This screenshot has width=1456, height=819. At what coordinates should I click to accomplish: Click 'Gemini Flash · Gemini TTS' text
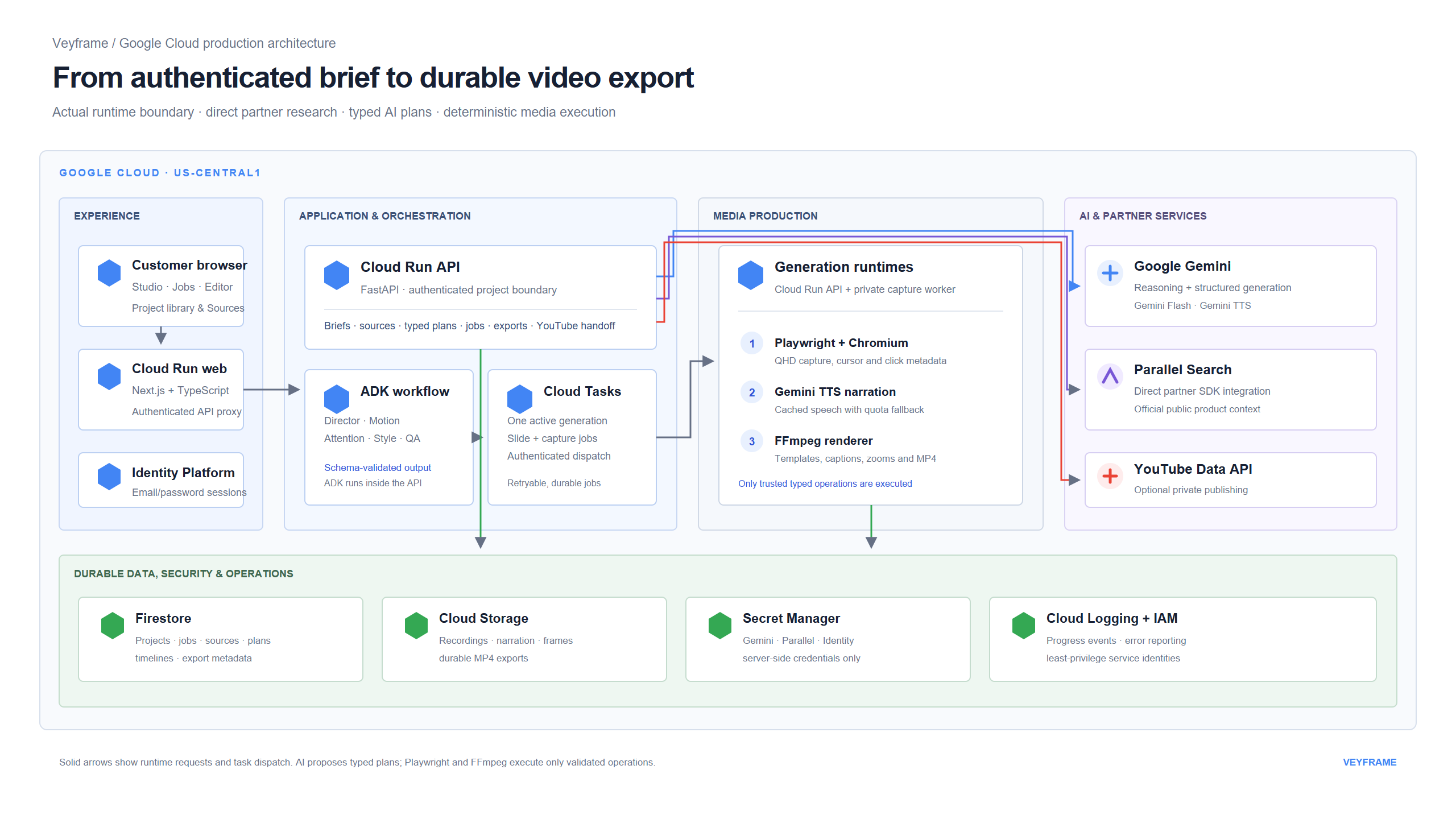tap(1193, 305)
